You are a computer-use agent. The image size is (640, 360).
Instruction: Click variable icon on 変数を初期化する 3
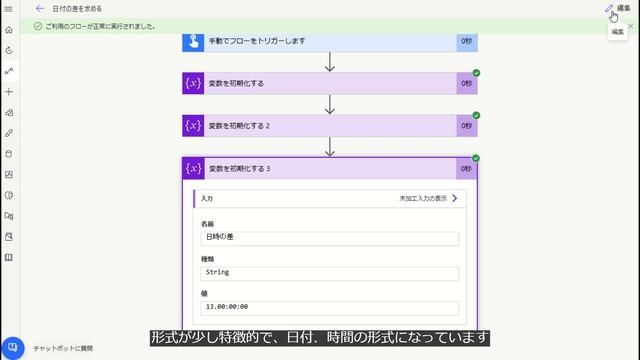pos(193,169)
